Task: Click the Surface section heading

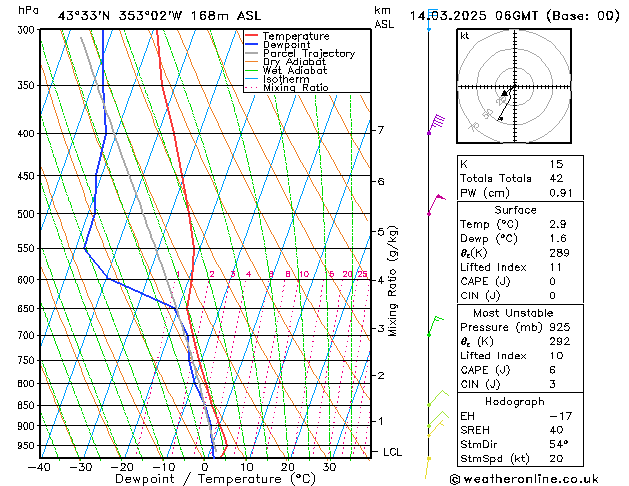Action: 515,210
